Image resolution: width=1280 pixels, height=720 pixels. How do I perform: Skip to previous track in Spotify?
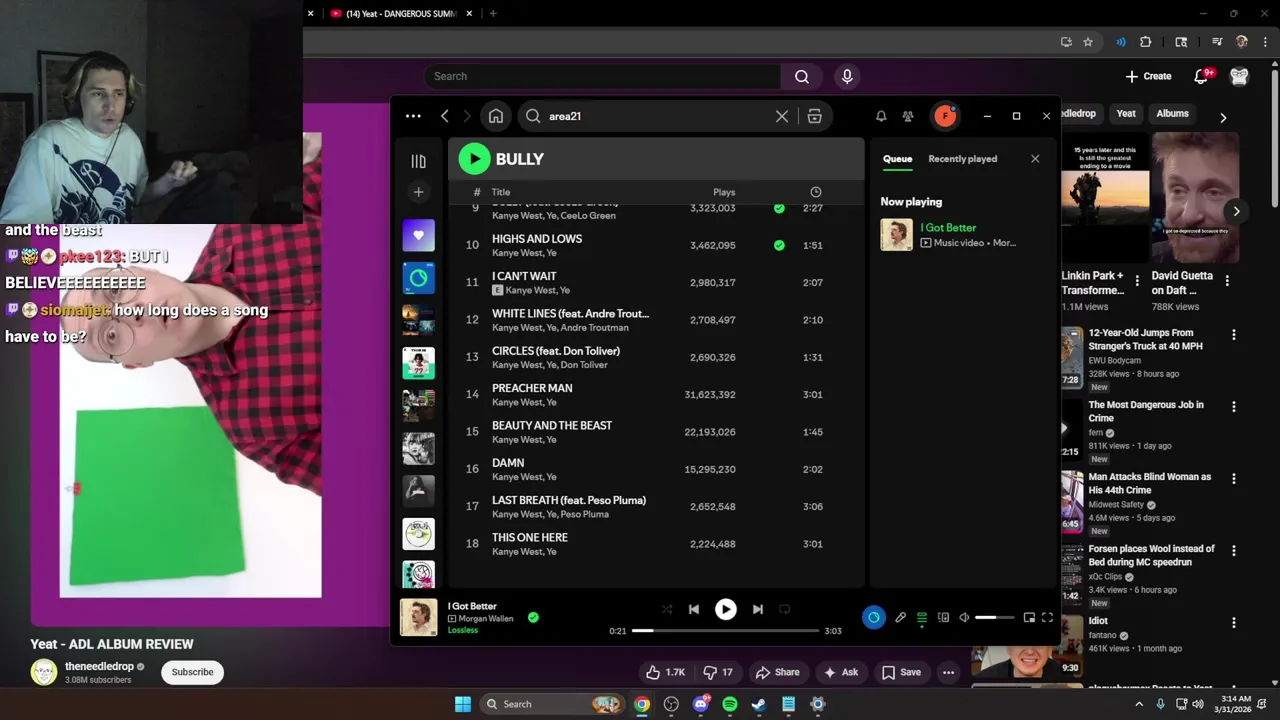(694, 609)
